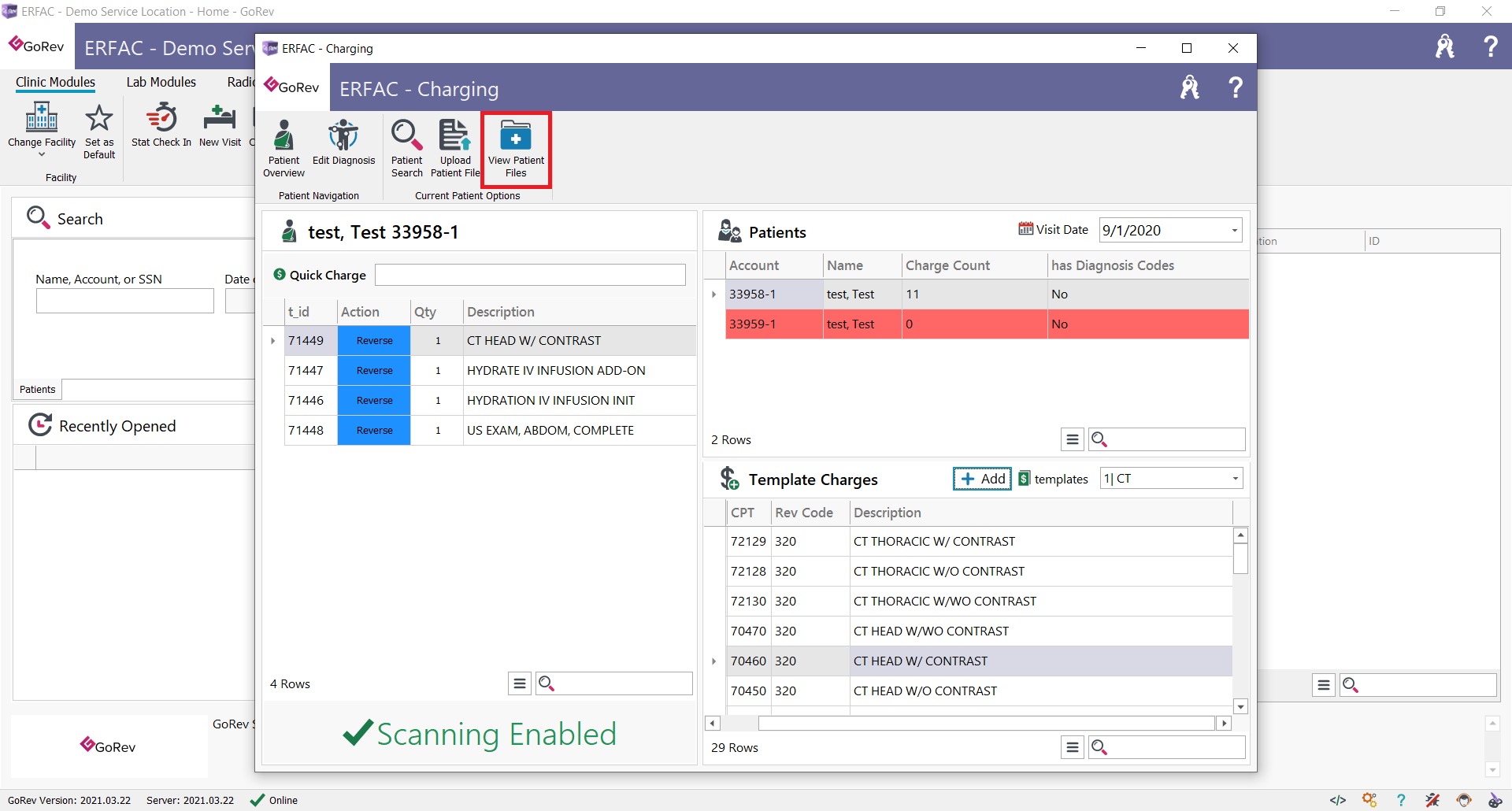Open View Patient Files
Screen dimensions: 1512x811
516,149
